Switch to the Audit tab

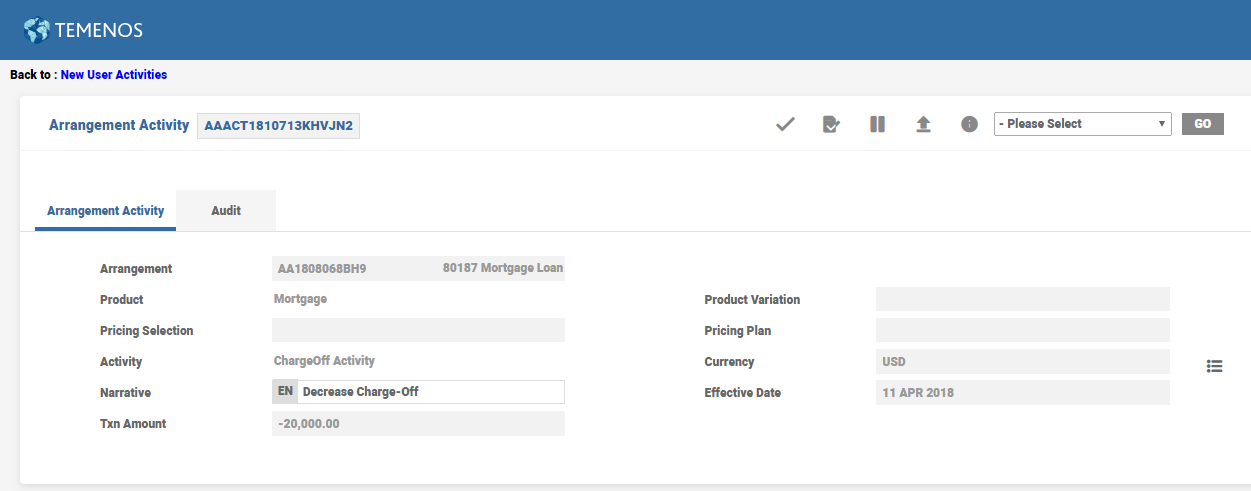click(x=226, y=211)
